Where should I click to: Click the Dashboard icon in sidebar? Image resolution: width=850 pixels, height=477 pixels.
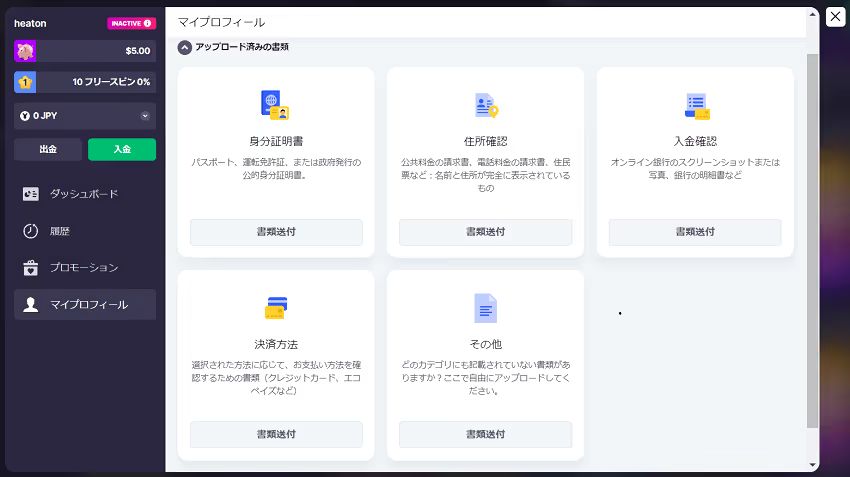[31, 194]
